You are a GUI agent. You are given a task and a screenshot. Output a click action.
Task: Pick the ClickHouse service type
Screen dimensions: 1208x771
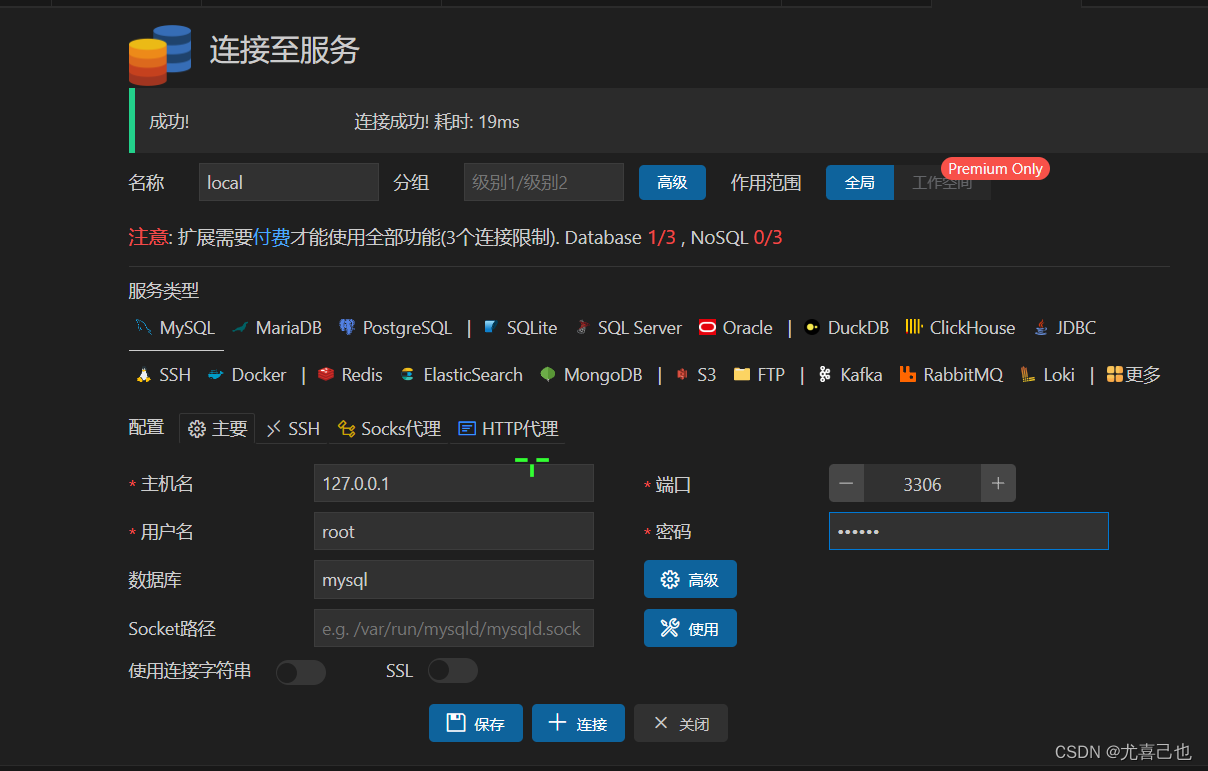[960, 328]
